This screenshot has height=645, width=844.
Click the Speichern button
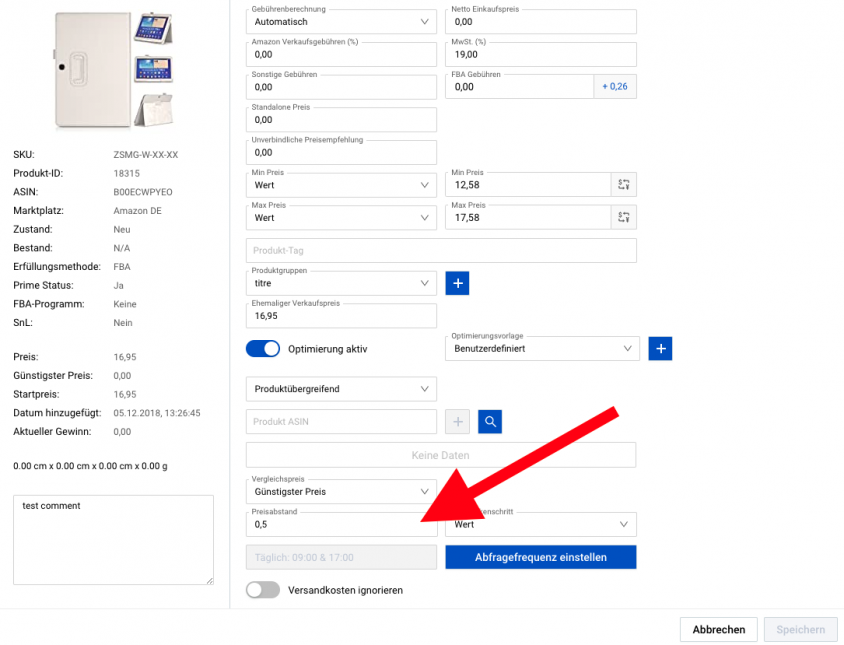click(800, 629)
